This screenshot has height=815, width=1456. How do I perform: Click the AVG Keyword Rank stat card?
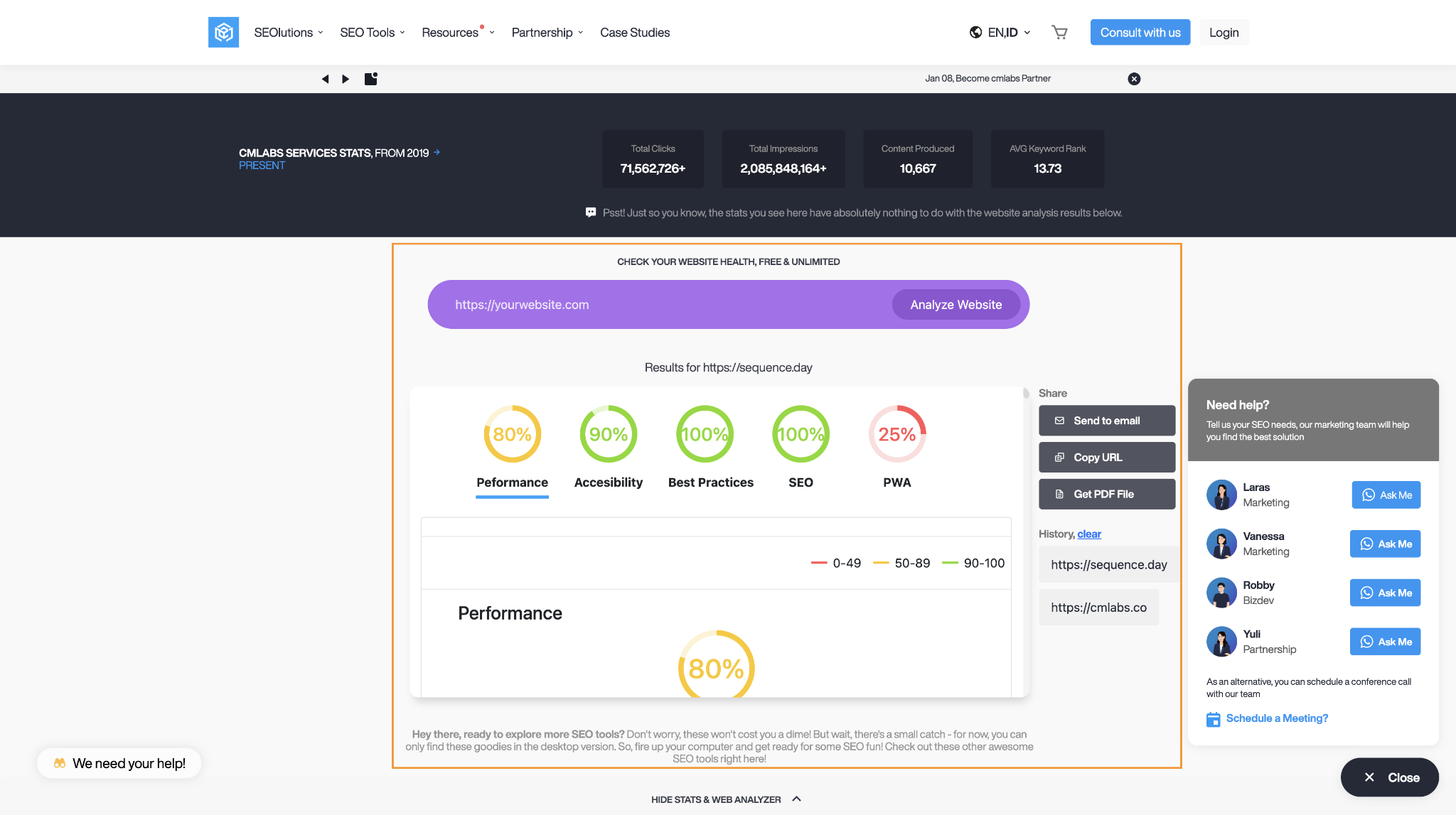(1048, 159)
